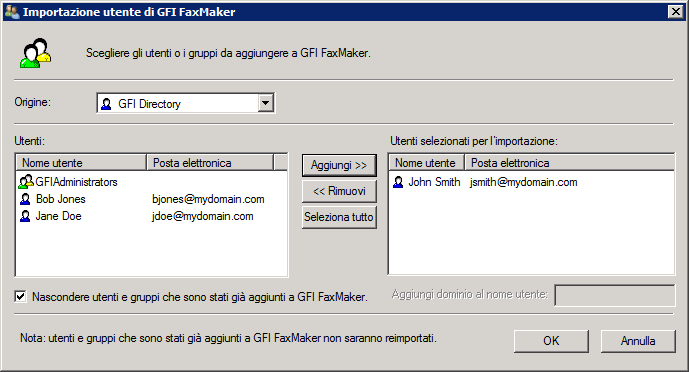
Task: Sort left list by Nome utente
Action: tap(81, 163)
